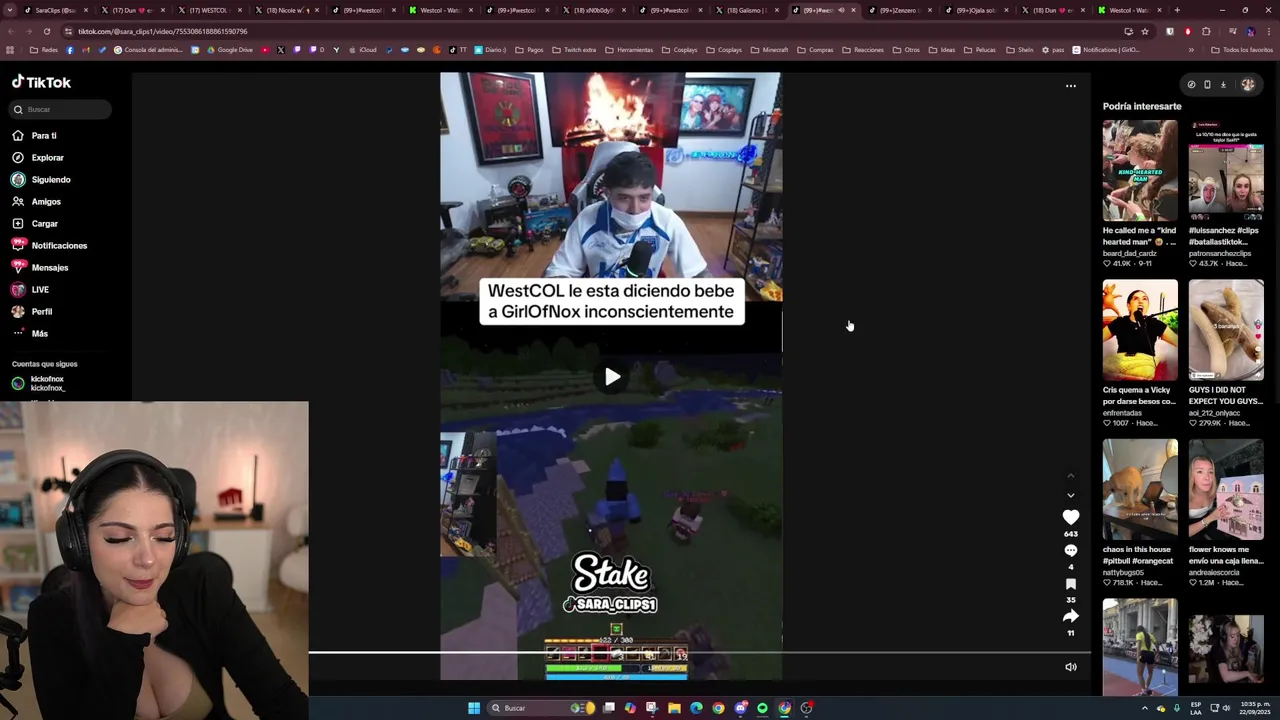1280x720 pixels.
Task: Open the Windows Start menu
Action: tap(474, 708)
